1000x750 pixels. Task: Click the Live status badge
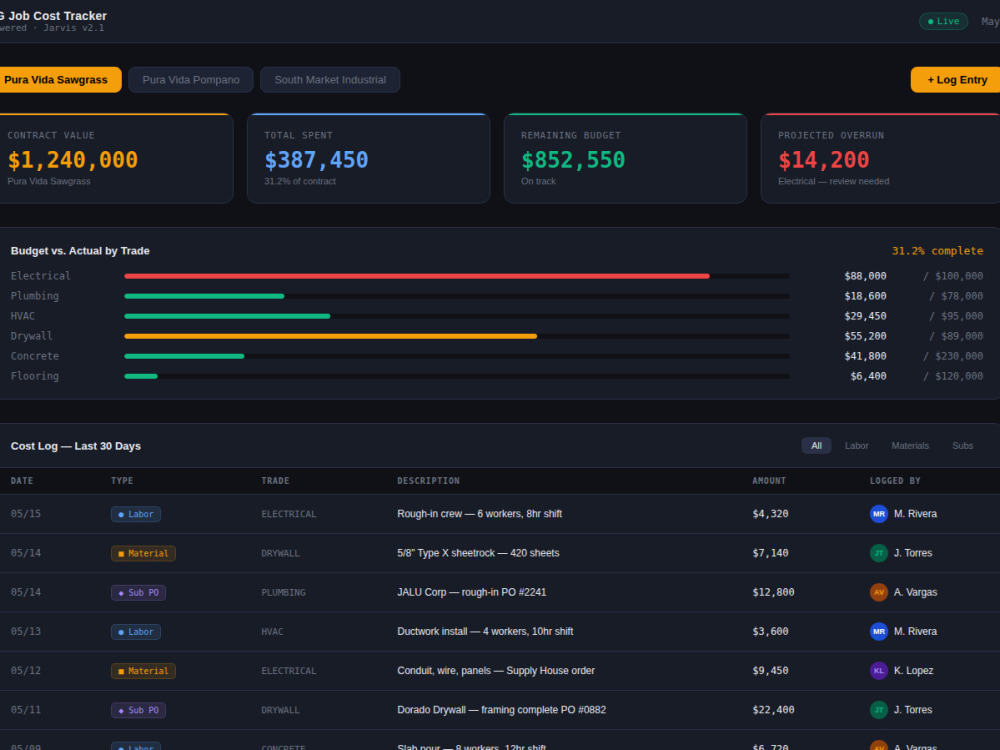tap(943, 21)
